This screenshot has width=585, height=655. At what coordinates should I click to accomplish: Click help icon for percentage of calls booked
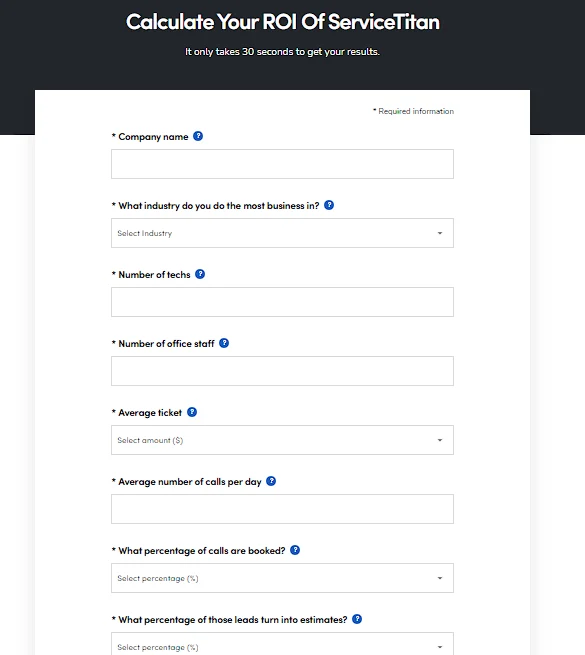(295, 550)
